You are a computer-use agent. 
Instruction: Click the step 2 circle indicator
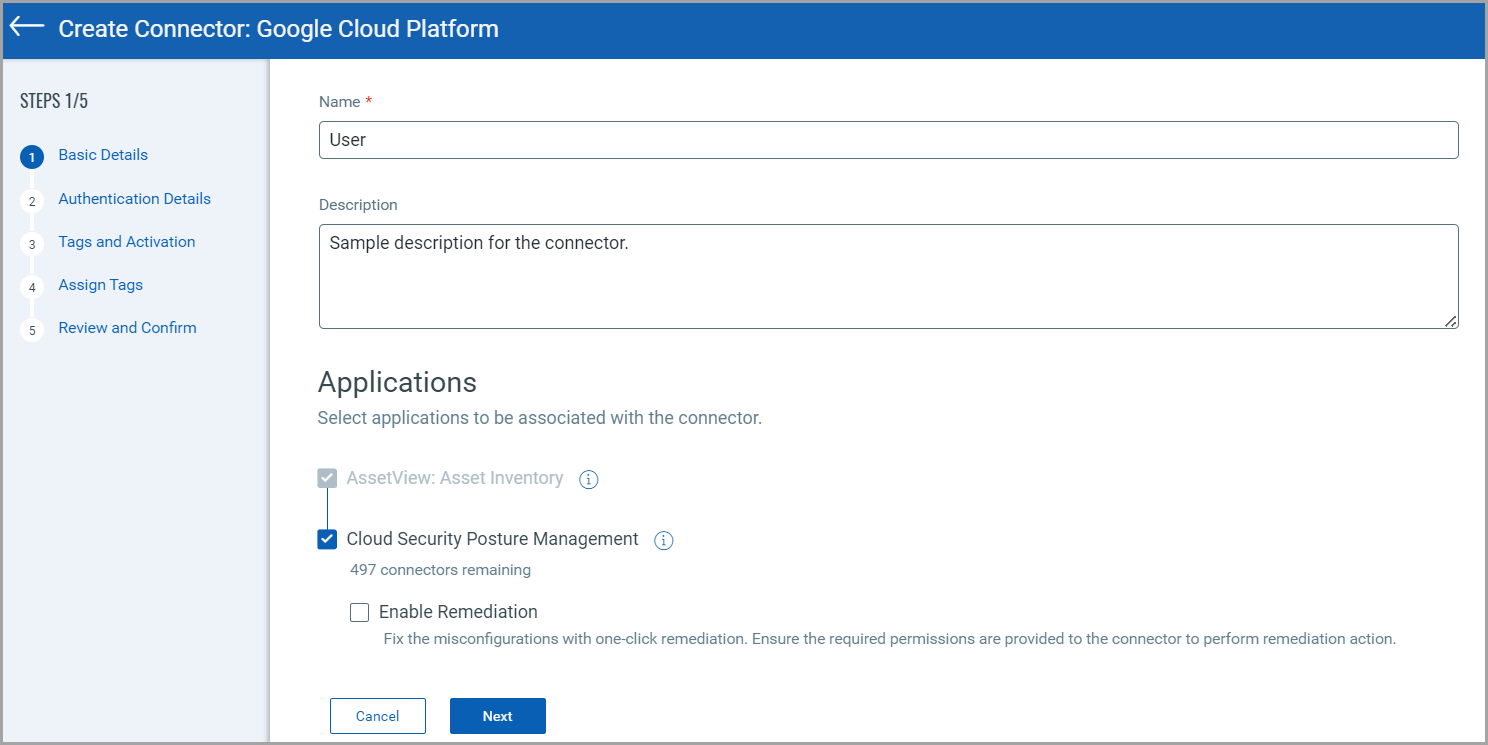coord(31,199)
